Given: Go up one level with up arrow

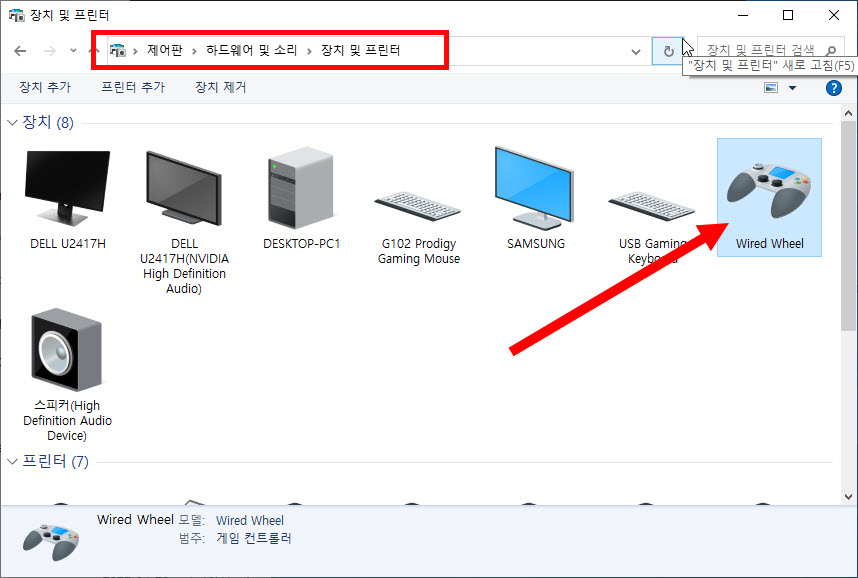Looking at the screenshot, I should (x=93, y=51).
